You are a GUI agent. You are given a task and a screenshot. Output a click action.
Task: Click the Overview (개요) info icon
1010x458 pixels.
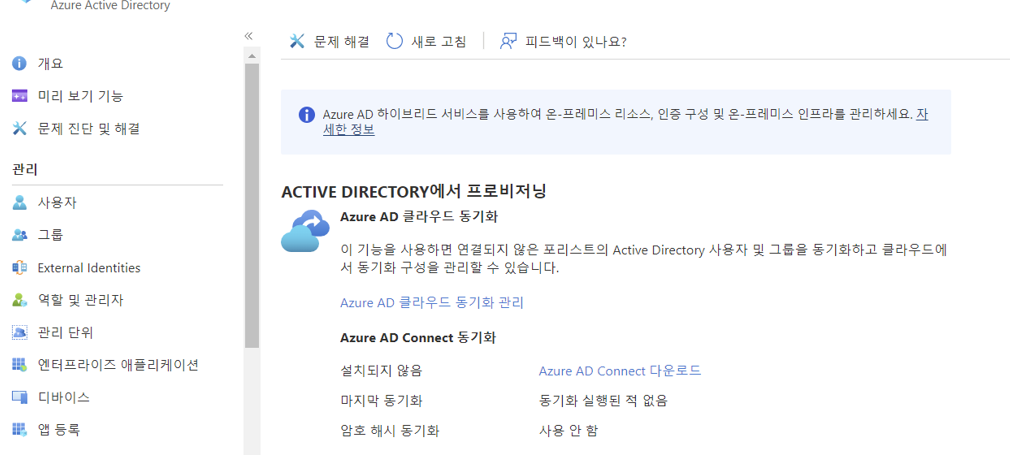[20, 63]
